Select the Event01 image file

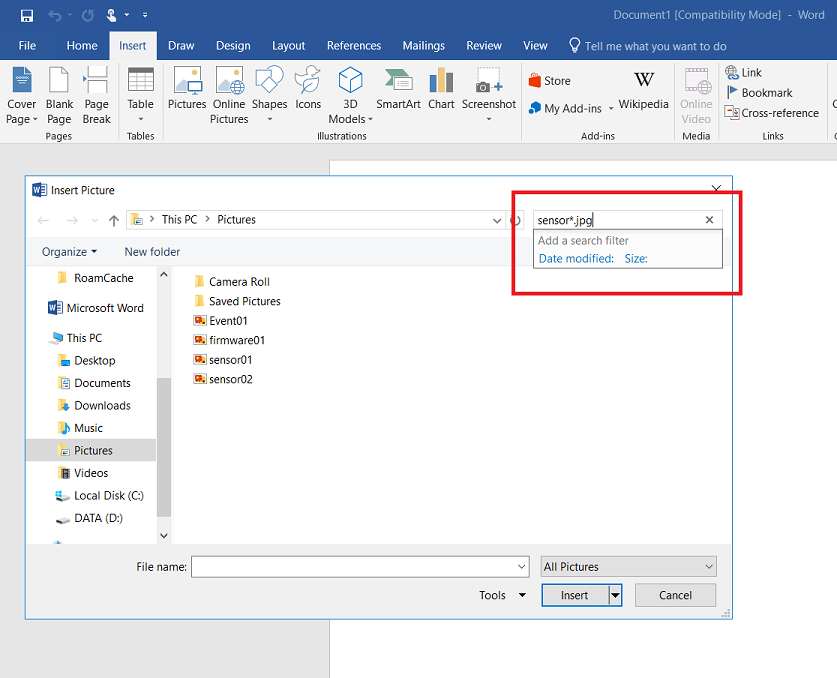pos(220,321)
